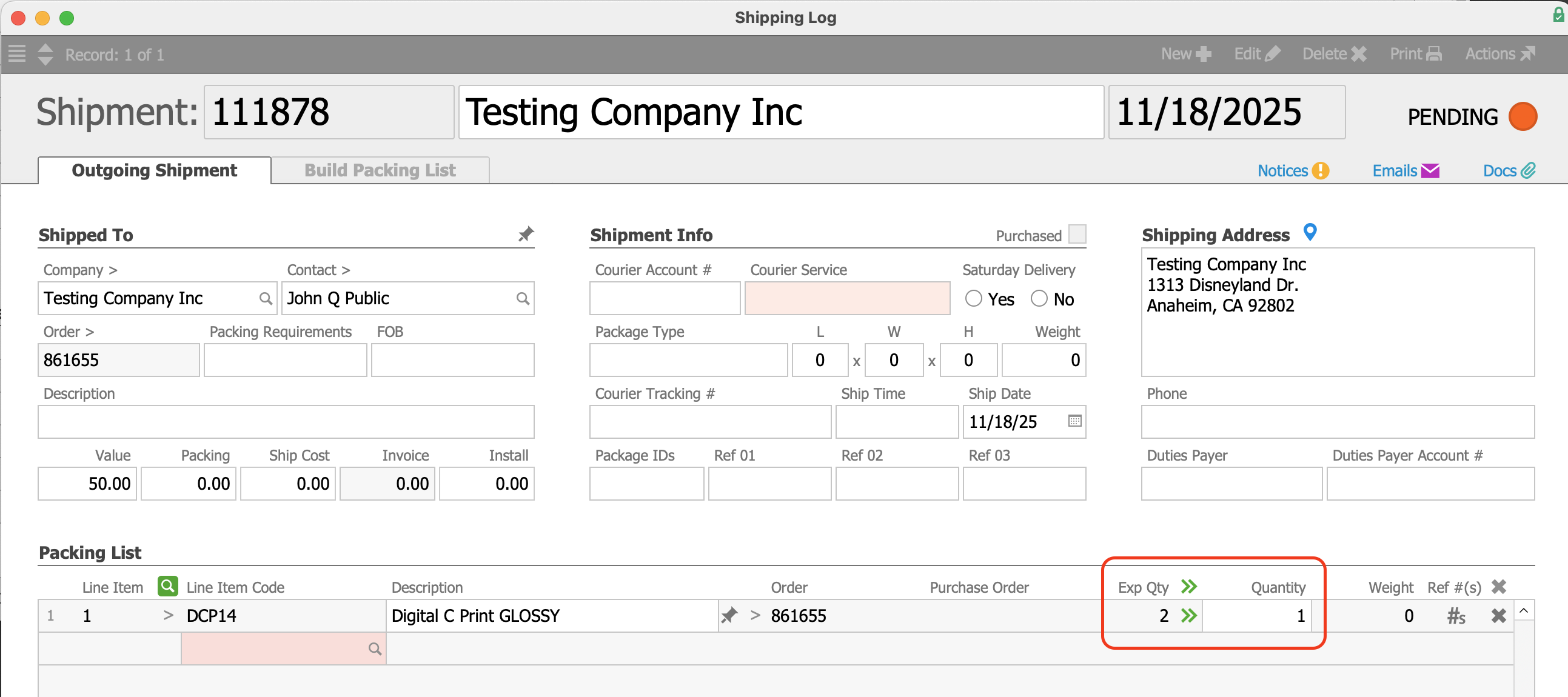
Task: Open the hamburger list menu
Action: tap(17, 54)
